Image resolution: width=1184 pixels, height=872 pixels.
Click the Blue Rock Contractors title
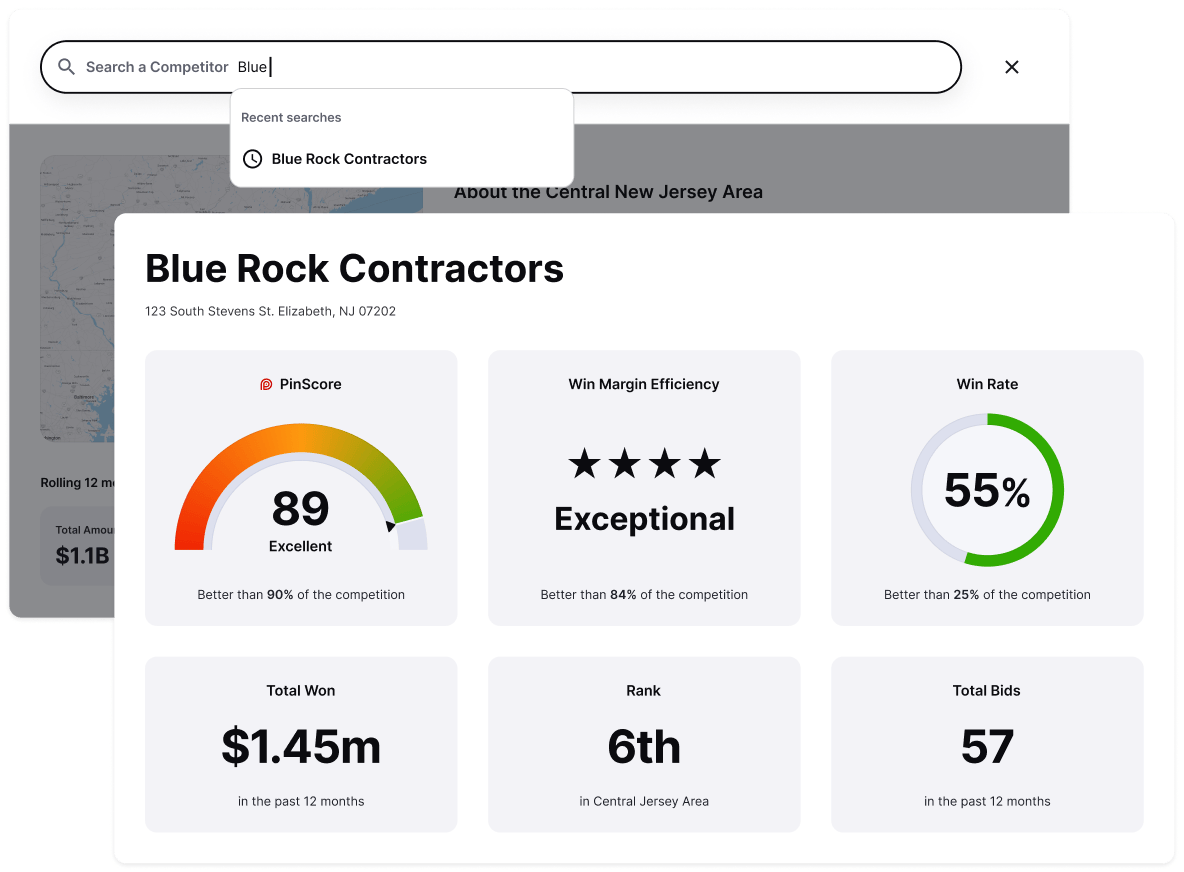[354, 269]
